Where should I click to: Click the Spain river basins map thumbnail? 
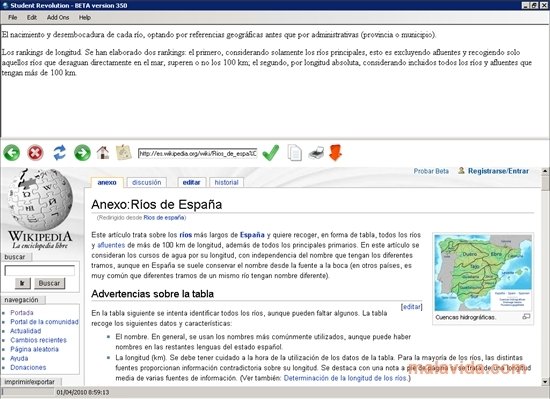pyautogui.click(x=483, y=272)
